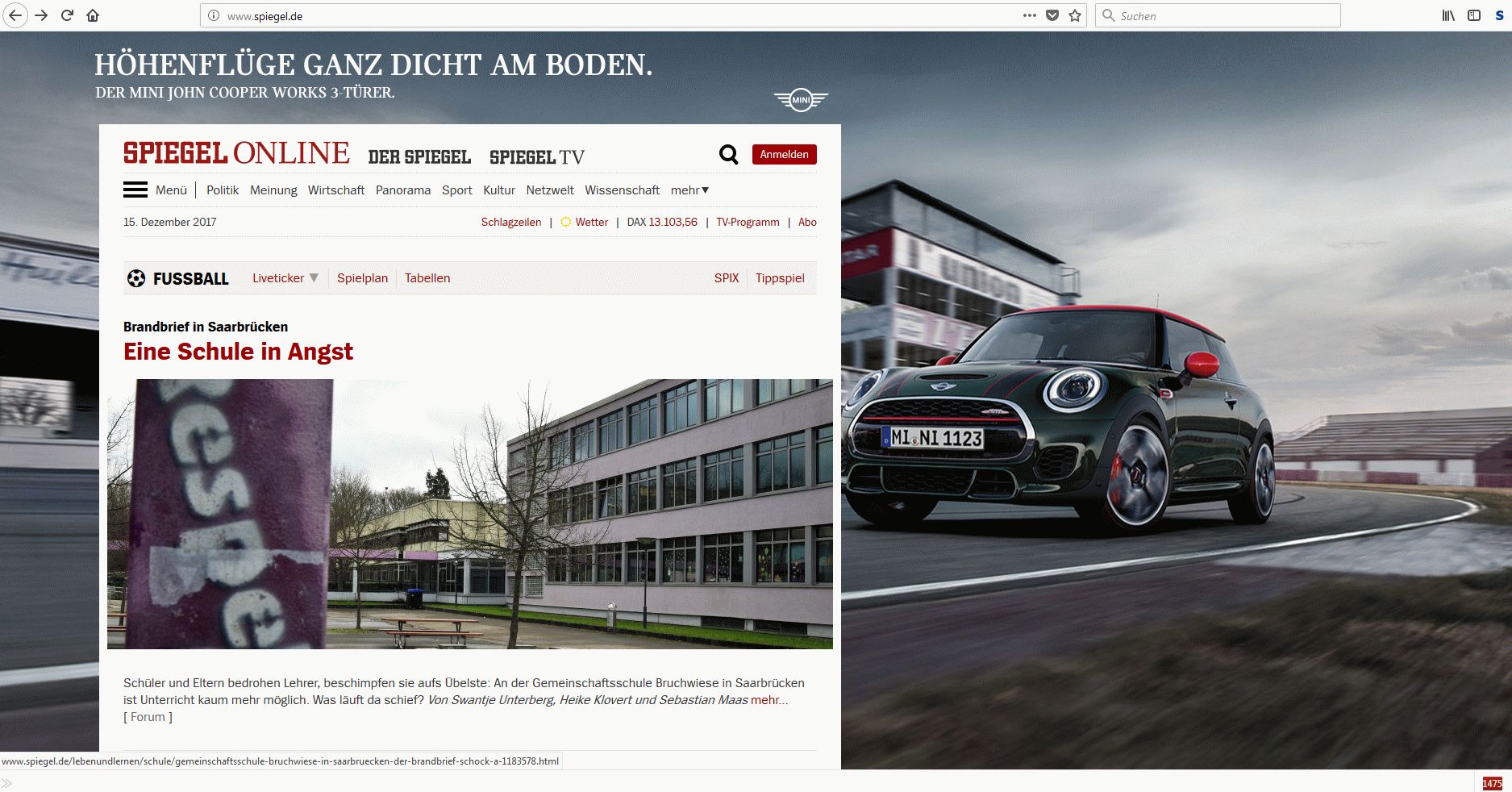1512x792 pixels.
Task: Open the Schlagzeilen link
Action: [x=511, y=222]
